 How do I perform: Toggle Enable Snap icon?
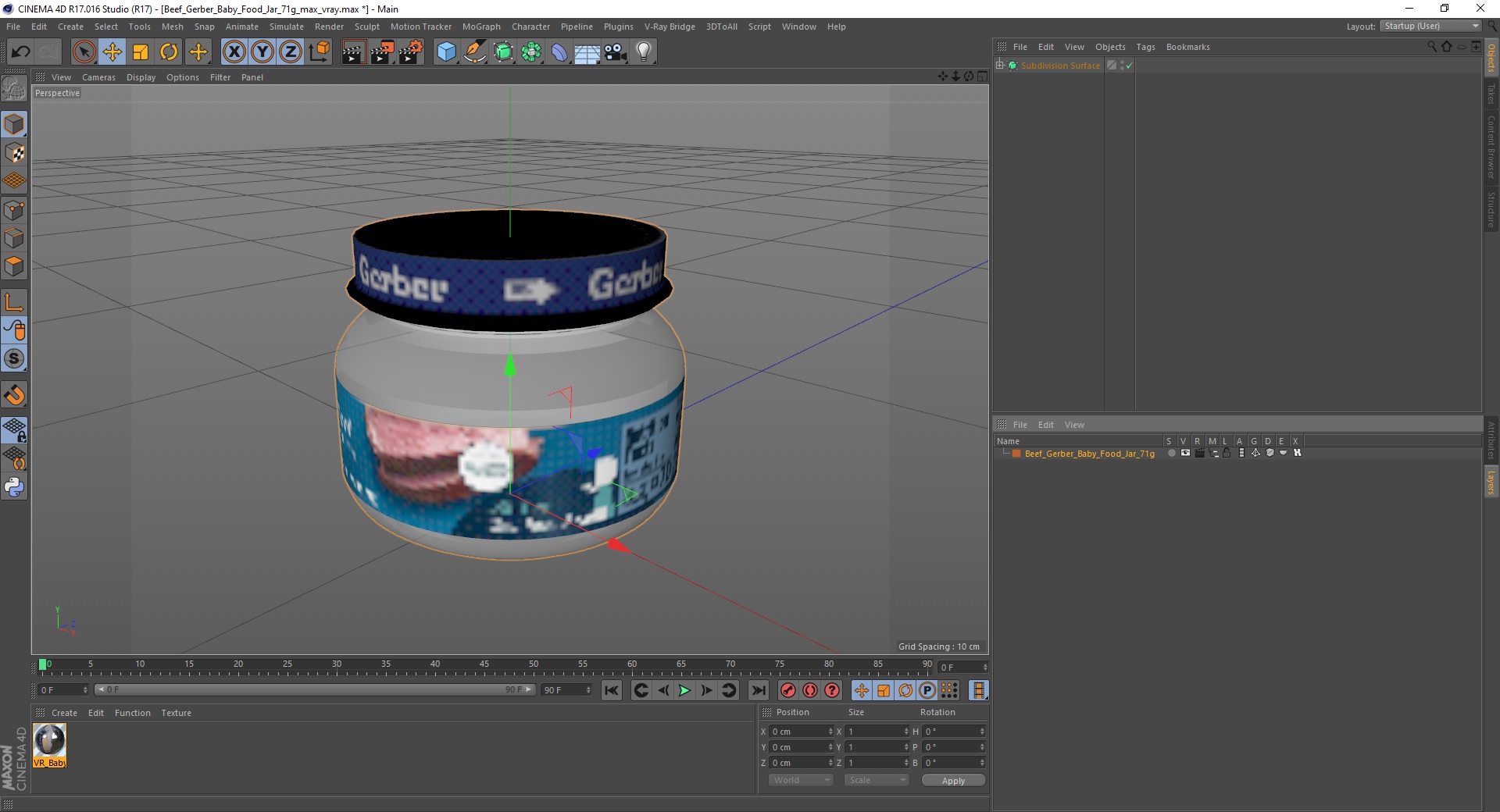pos(14,395)
